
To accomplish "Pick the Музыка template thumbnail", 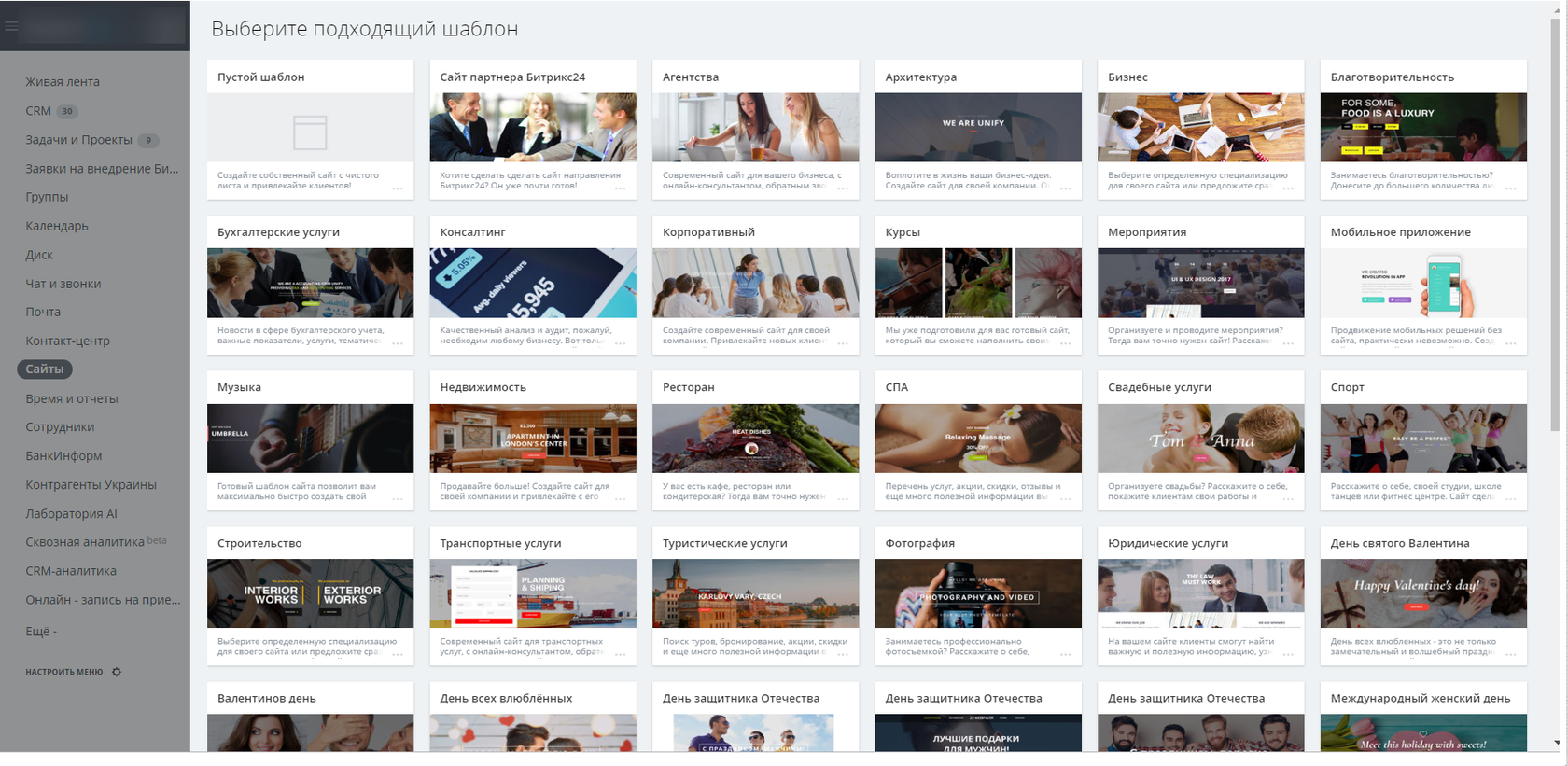I will coord(310,438).
